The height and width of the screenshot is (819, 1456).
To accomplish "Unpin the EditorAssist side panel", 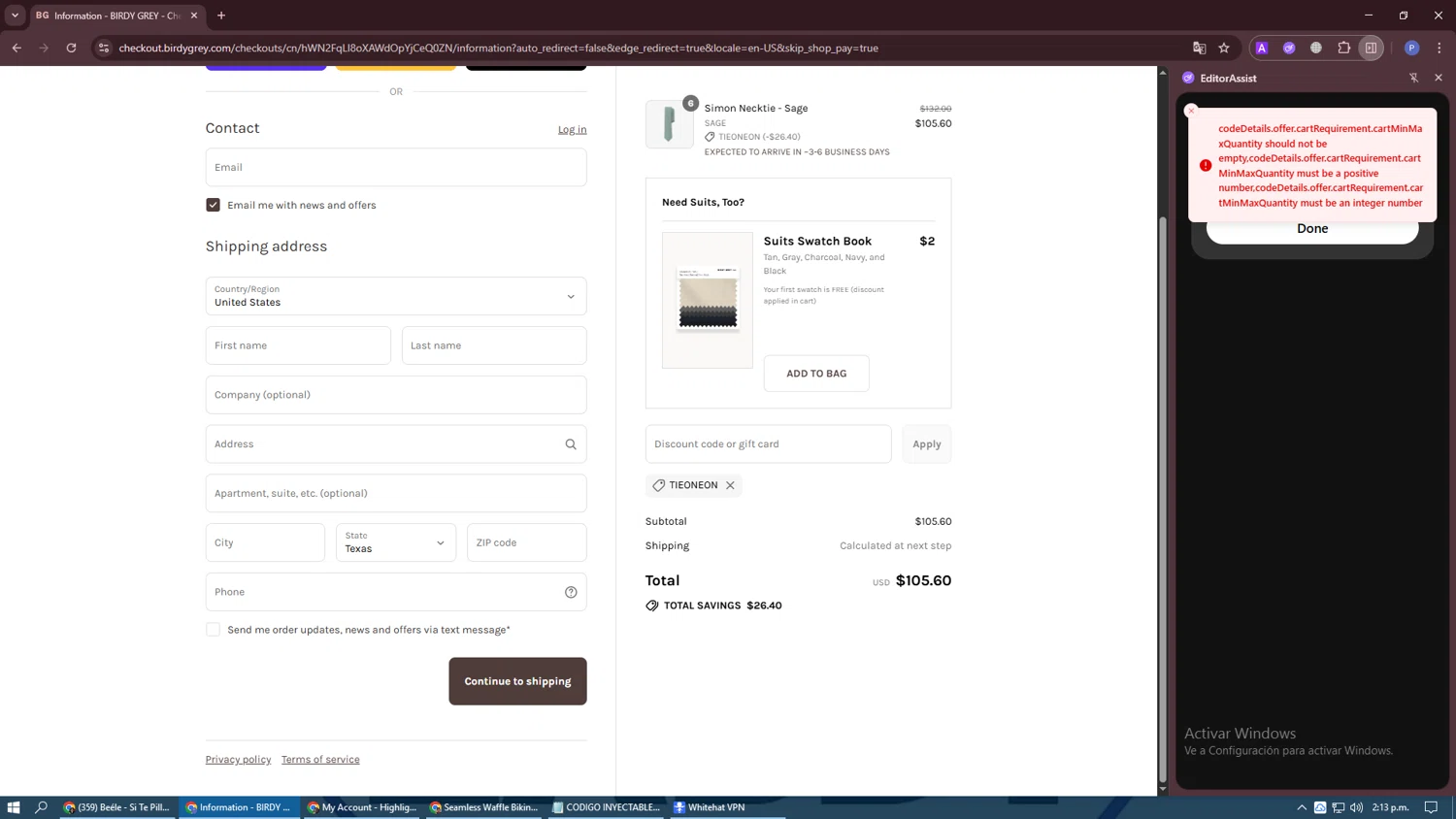I will [x=1414, y=78].
